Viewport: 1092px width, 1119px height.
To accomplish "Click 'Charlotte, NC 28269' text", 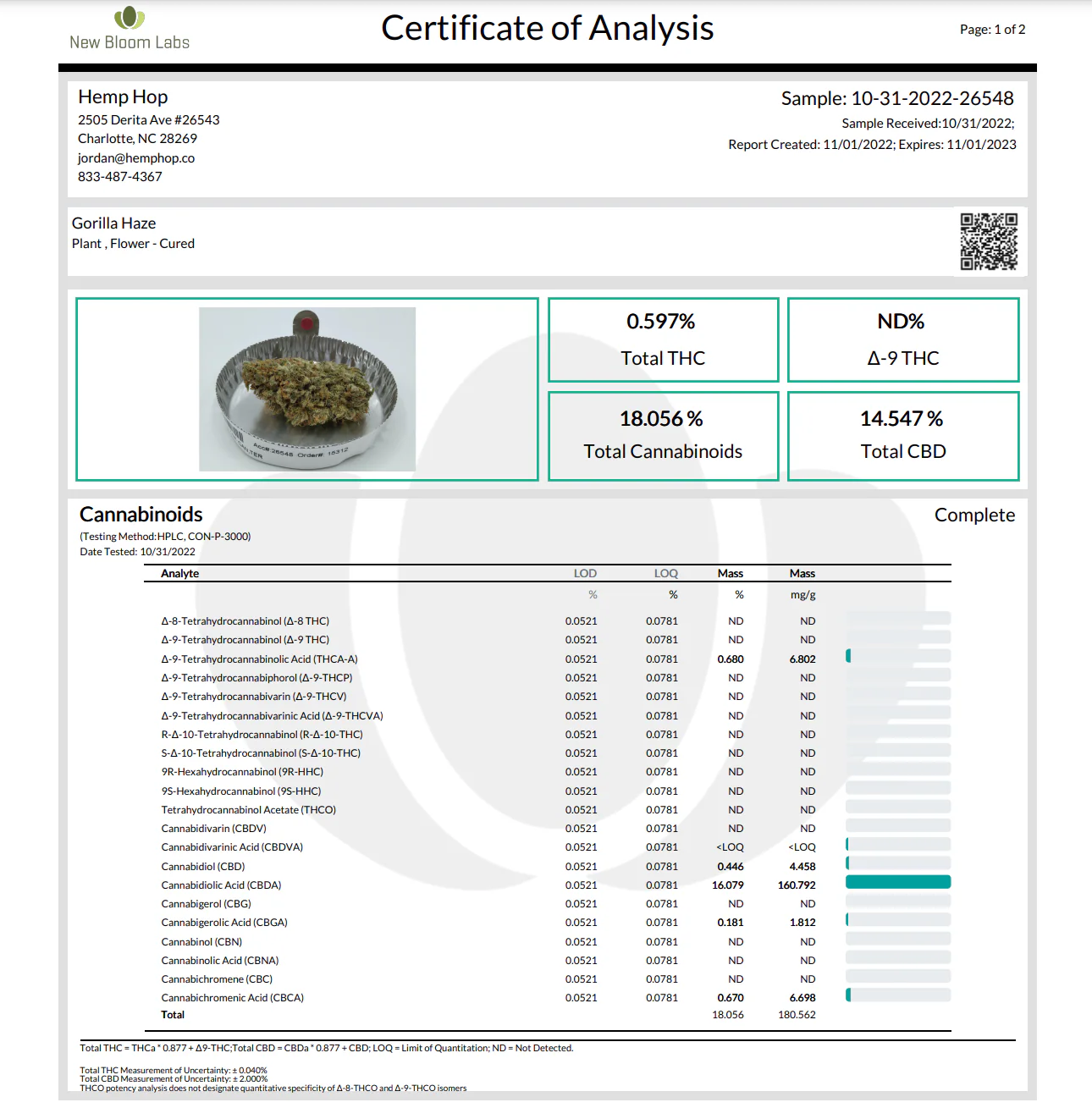I will pyautogui.click(x=137, y=139).
